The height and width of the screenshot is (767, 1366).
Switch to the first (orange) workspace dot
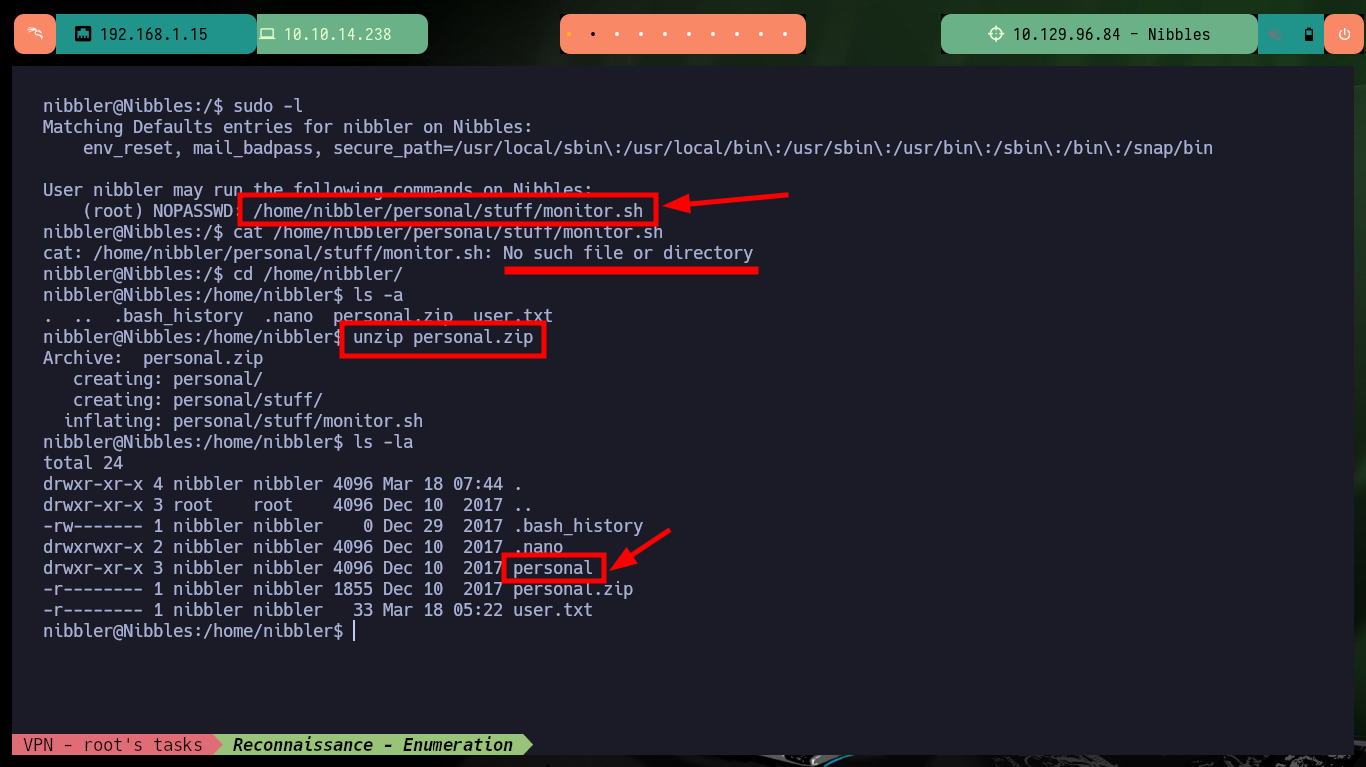tap(569, 34)
